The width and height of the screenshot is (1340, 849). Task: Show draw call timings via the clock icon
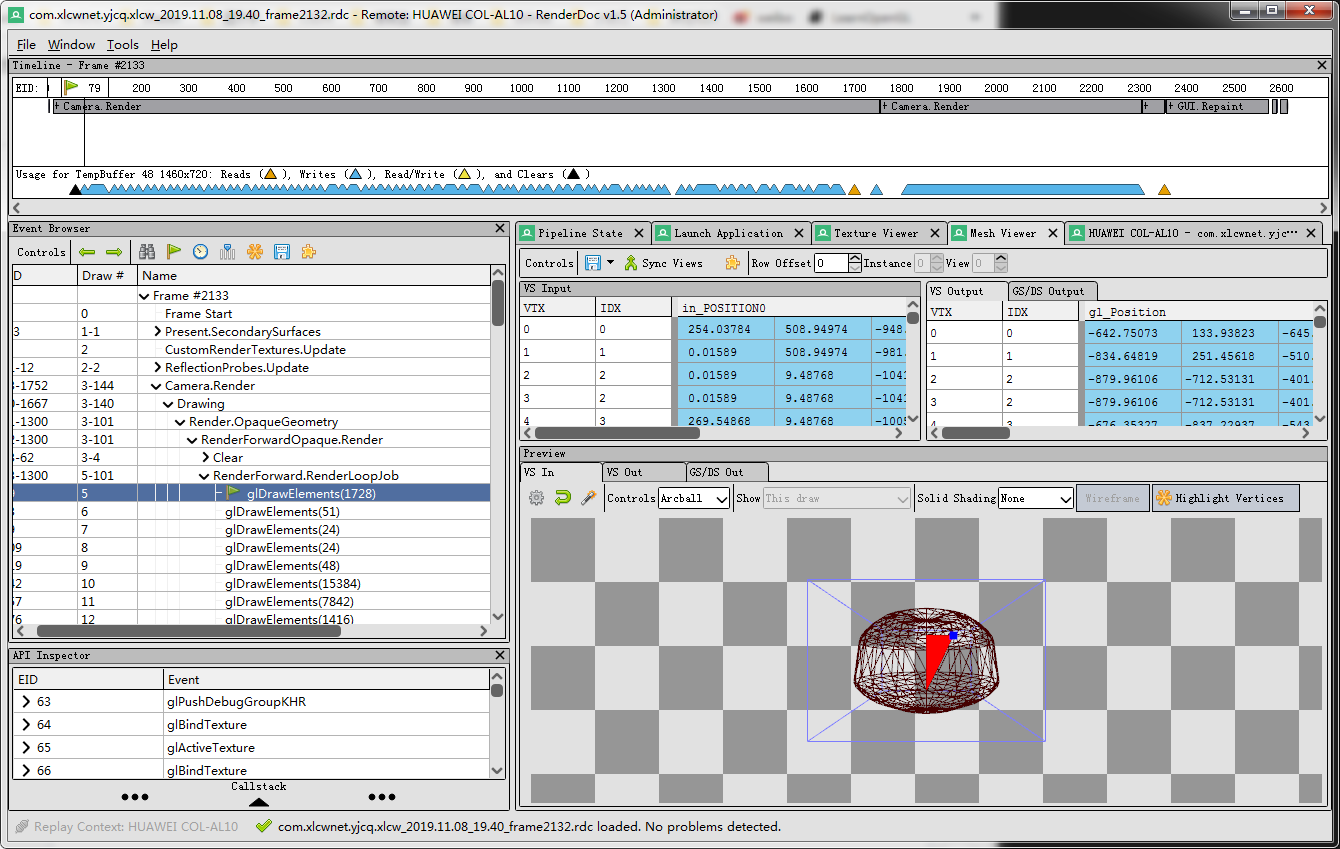pyautogui.click(x=200, y=252)
